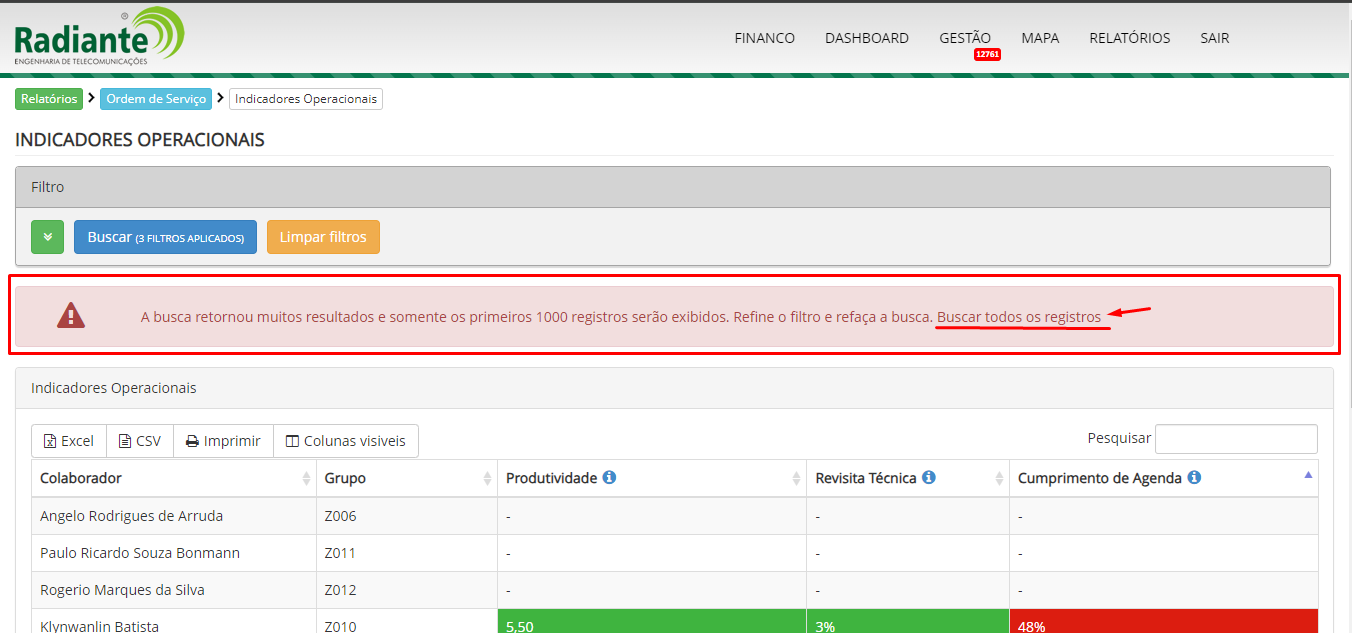Click the Revisita Técnica info icon
Screen dimensions: 1352x633
928,478
